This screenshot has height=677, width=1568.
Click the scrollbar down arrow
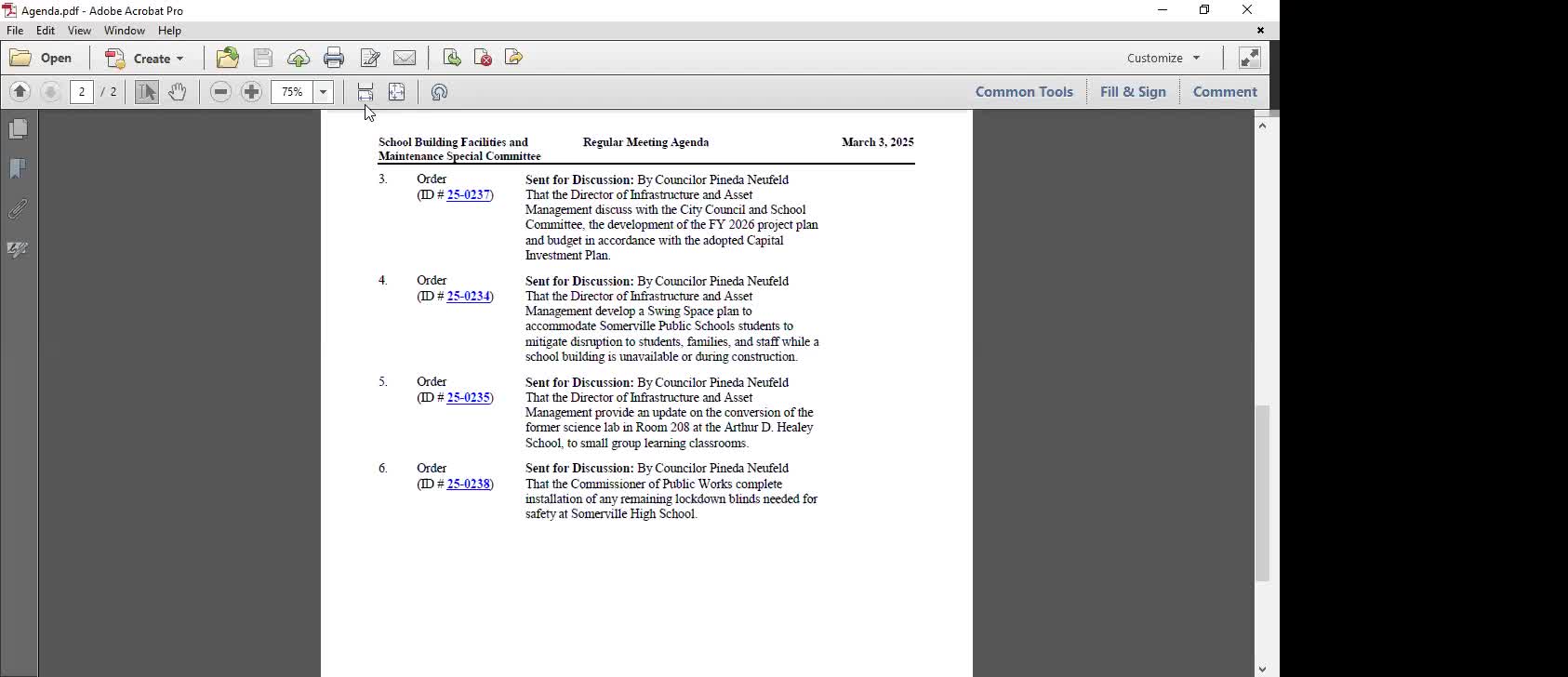tap(1262, 669)
